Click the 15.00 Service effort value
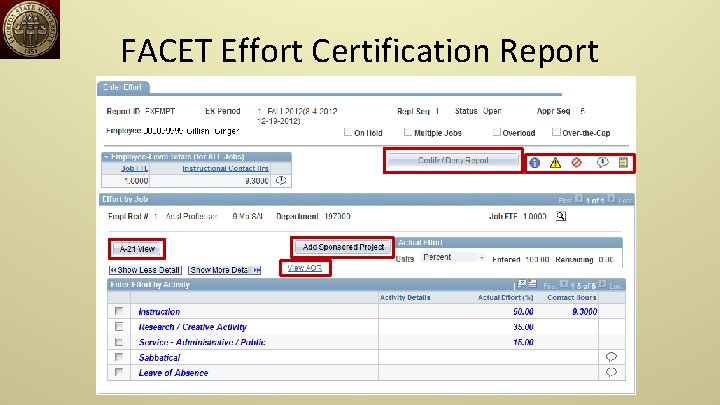 pos(523,342)
